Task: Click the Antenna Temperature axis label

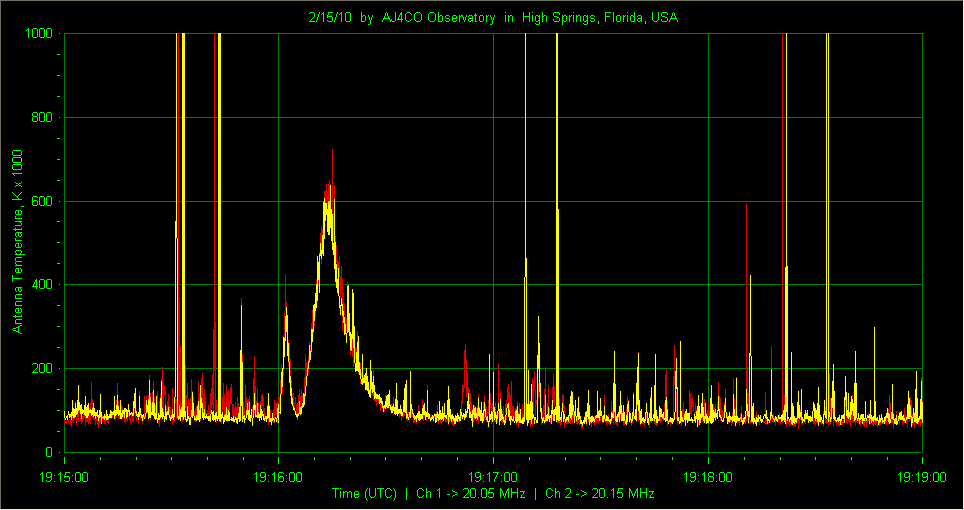Action: 17,241
